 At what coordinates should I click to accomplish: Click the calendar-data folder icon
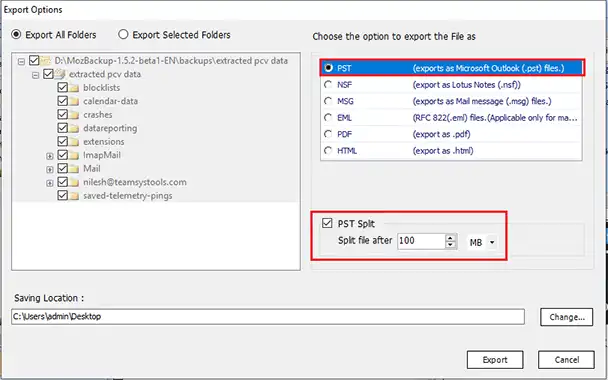click(74, 101)
